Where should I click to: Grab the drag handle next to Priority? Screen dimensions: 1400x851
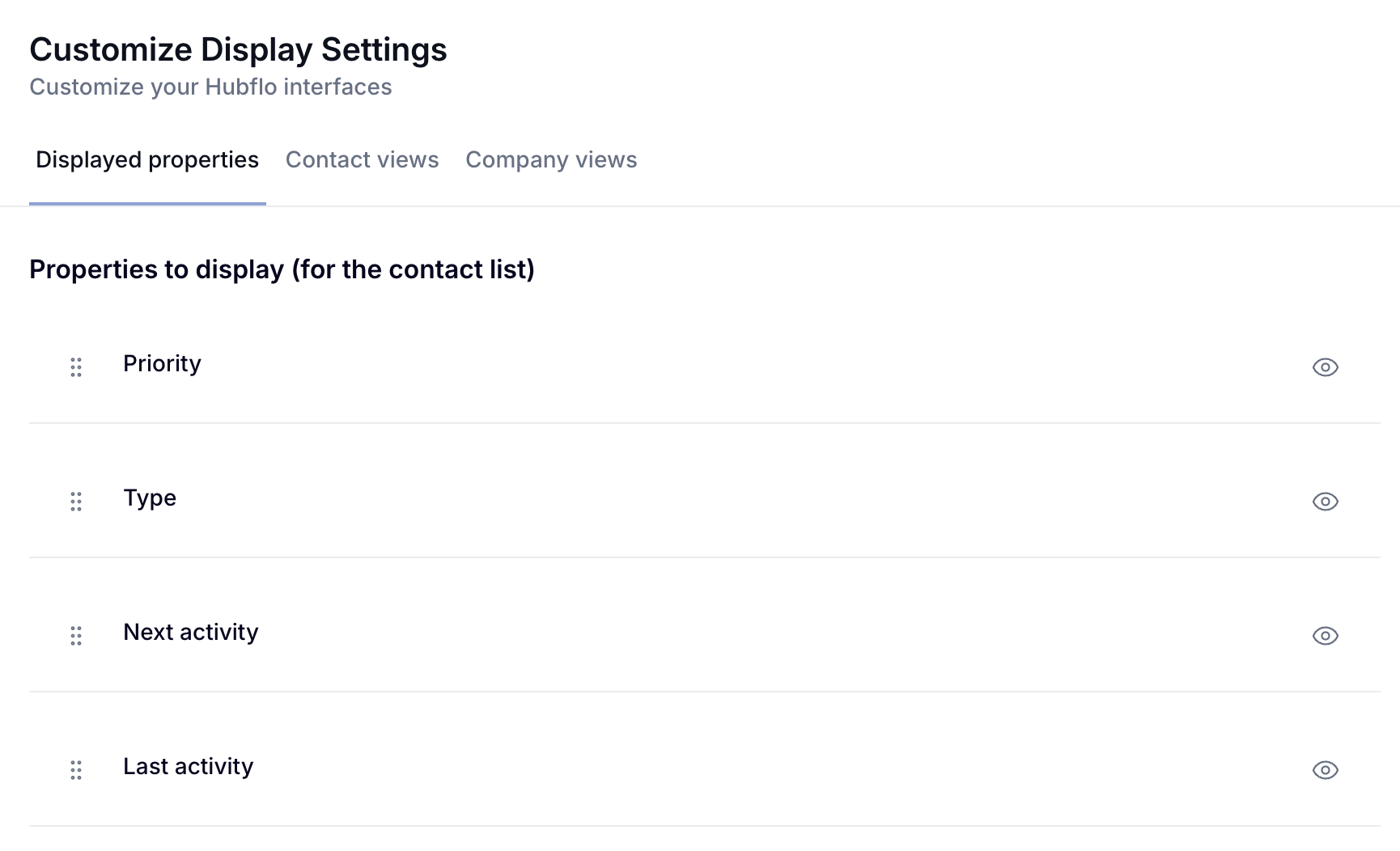coord(76,367)
